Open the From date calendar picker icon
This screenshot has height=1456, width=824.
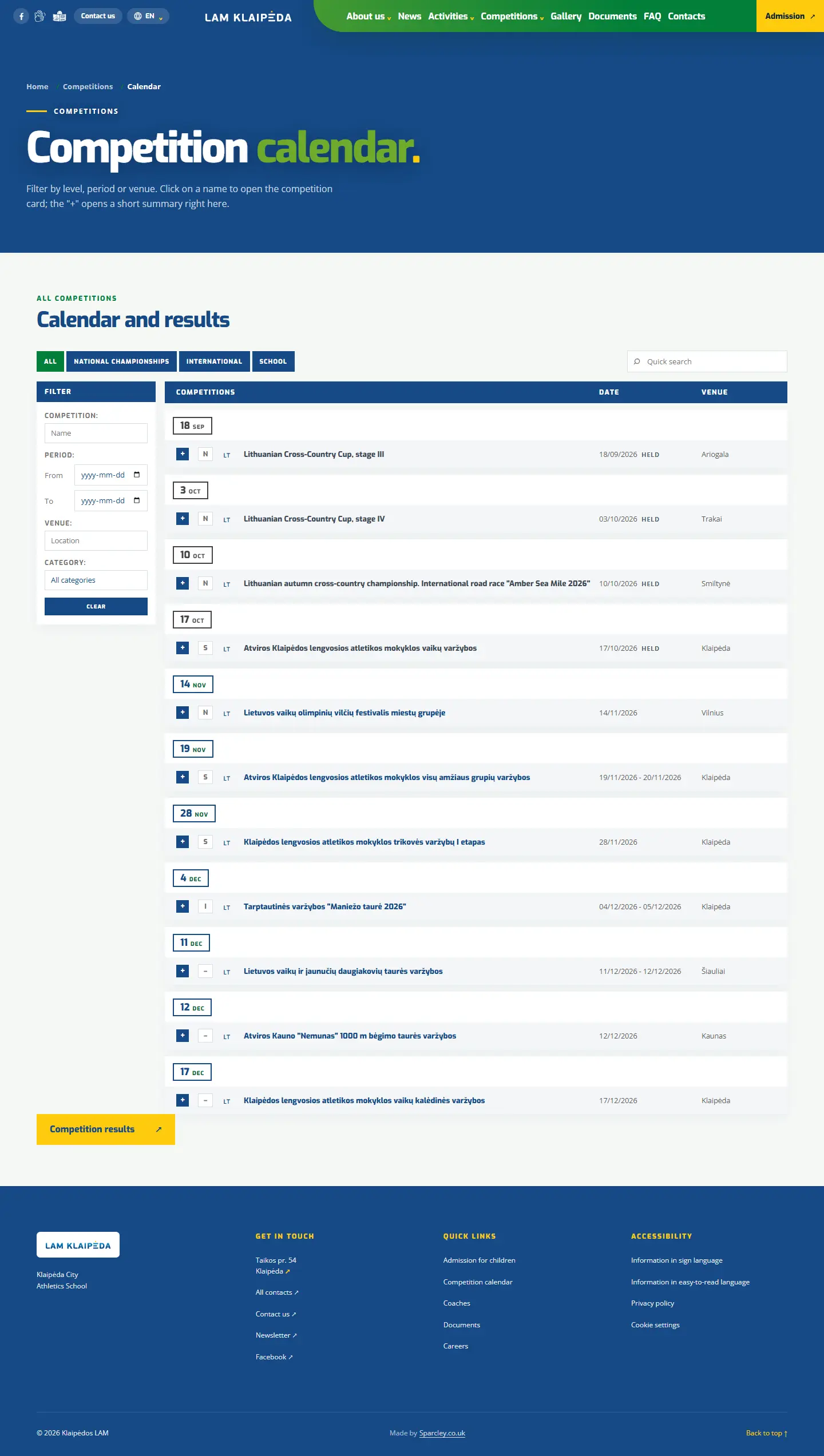137,475
